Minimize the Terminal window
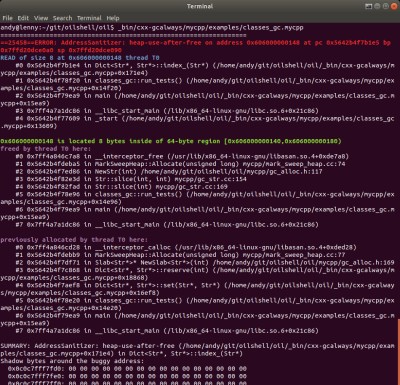The image size is (400, 385). tap(377, 6)
